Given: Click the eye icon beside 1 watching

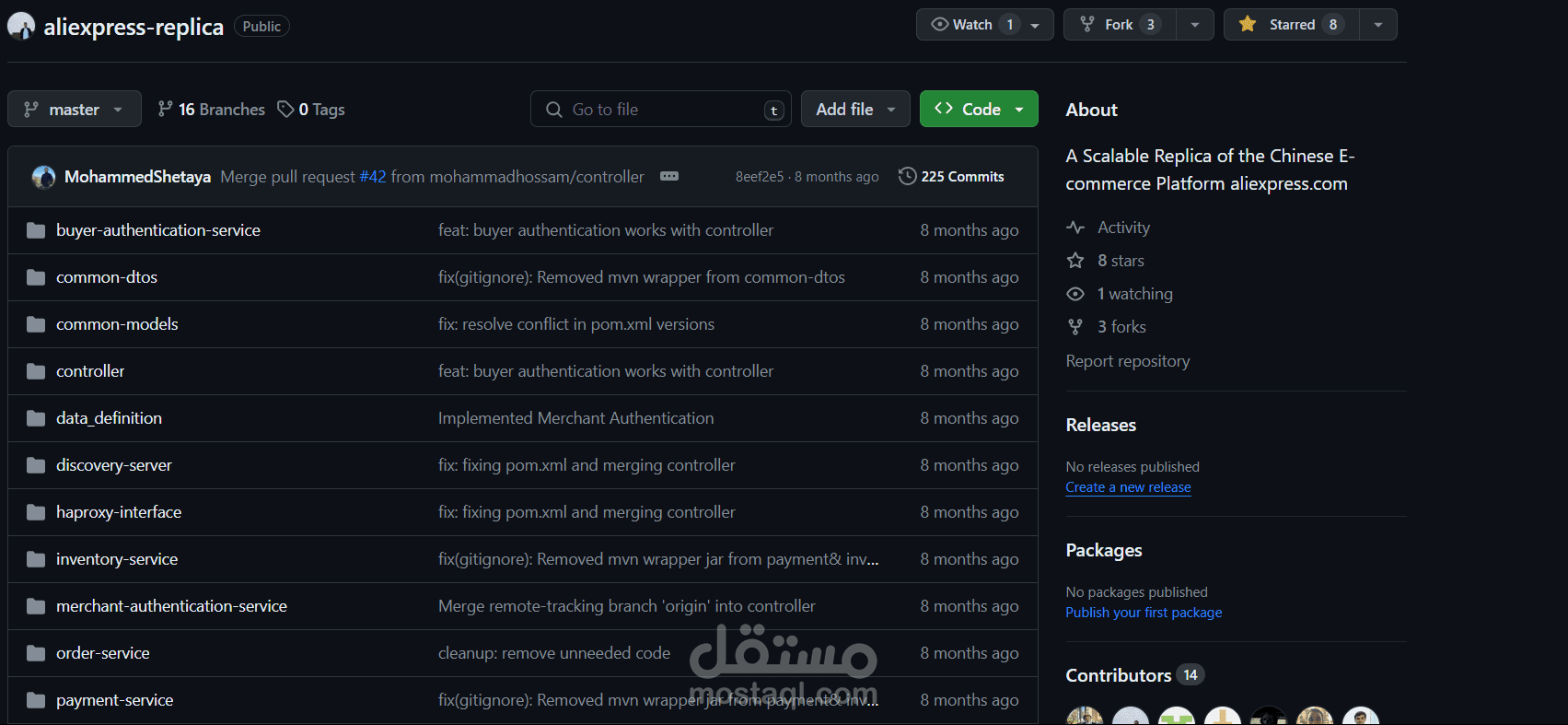Looking at the screenshot, I should click(1075, 294).
